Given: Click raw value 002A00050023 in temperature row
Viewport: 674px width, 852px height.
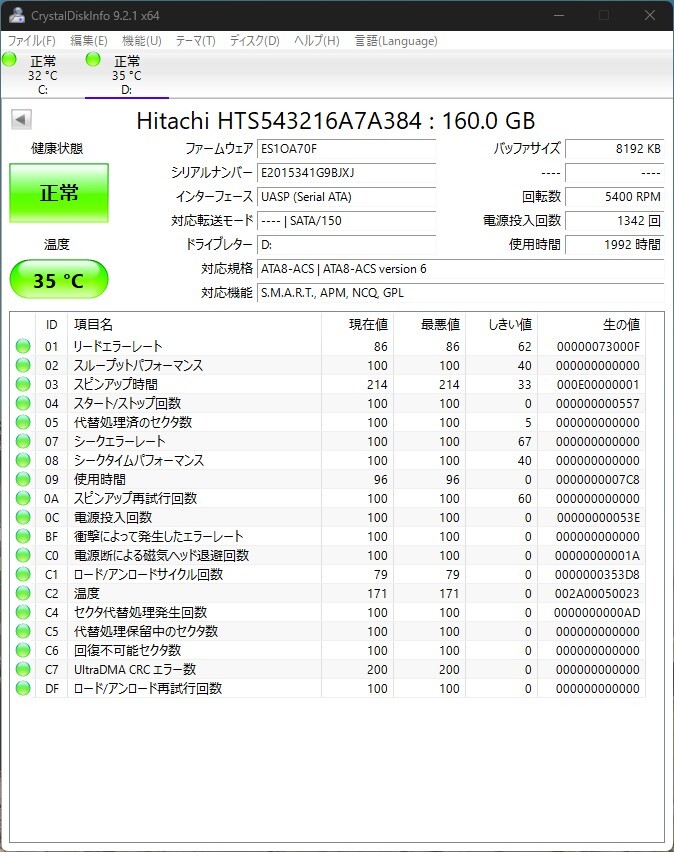Looking at the screenshot, I should point(597,594).
